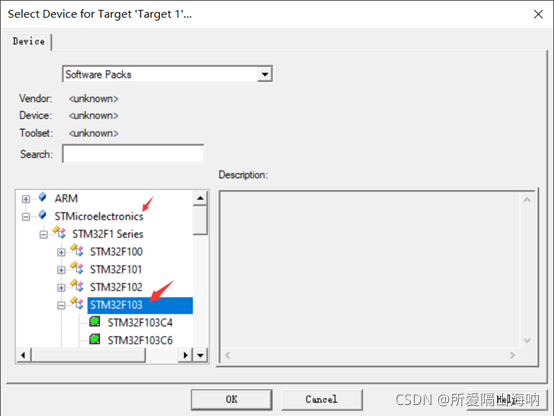Click the STMicroelectronics vendor diamond icon
Viewport: 554px width, 416px height.
point(42,215)
